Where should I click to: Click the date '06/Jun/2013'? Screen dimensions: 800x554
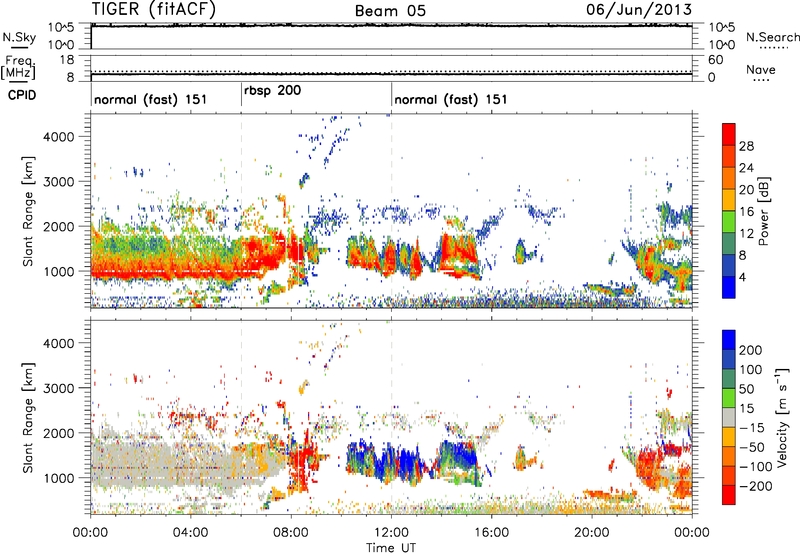coord(639,9)
